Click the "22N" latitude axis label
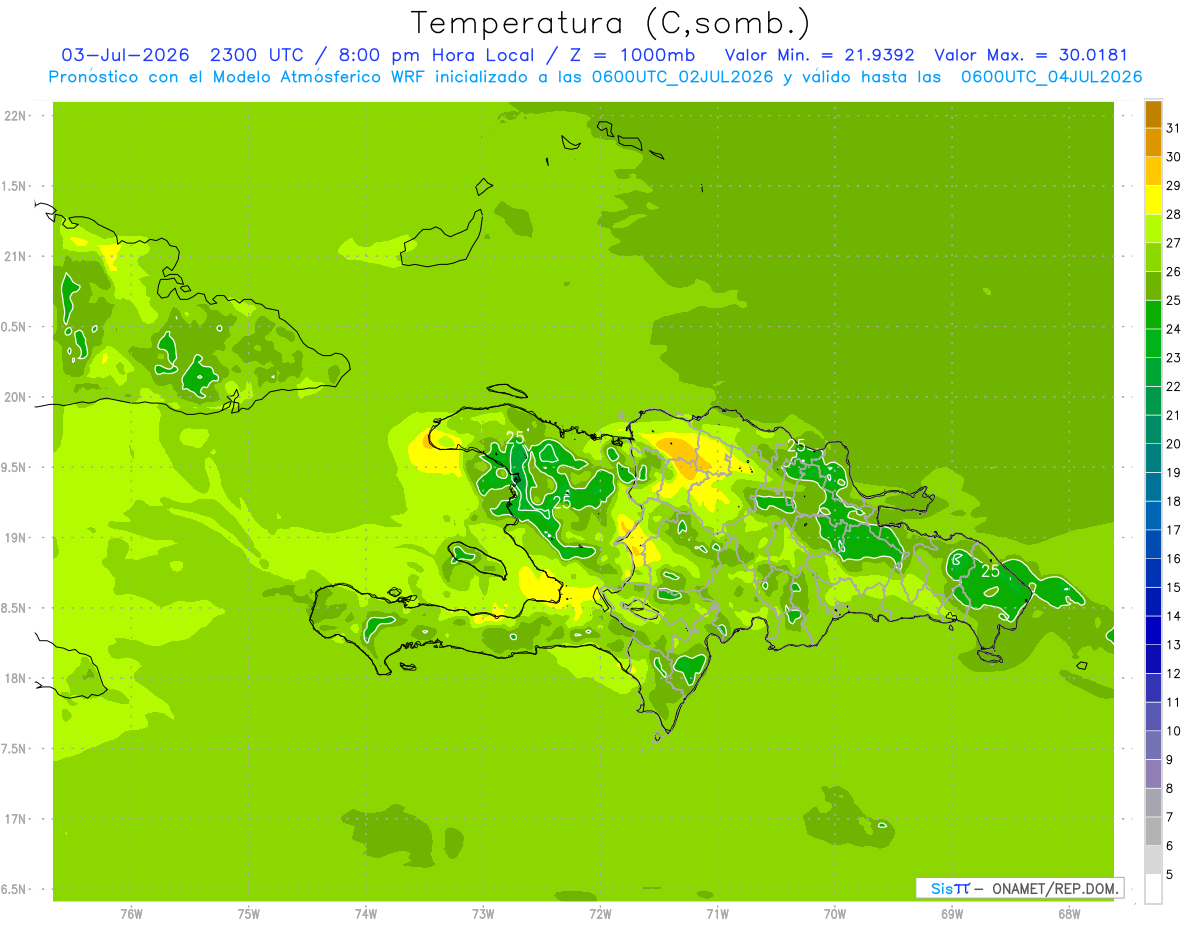The image size is (1200, 927). (x=15, y=116)
